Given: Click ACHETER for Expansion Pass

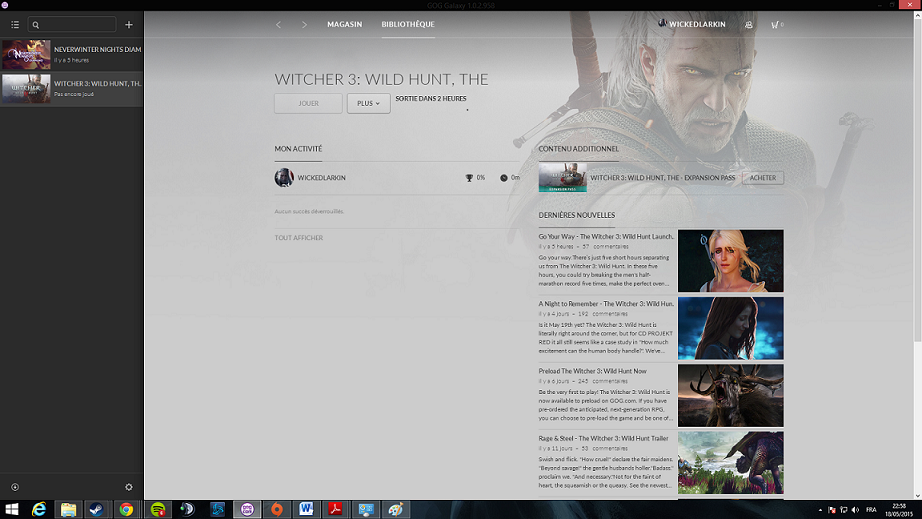Looking at the screenshot, I should tap(763, 178).
